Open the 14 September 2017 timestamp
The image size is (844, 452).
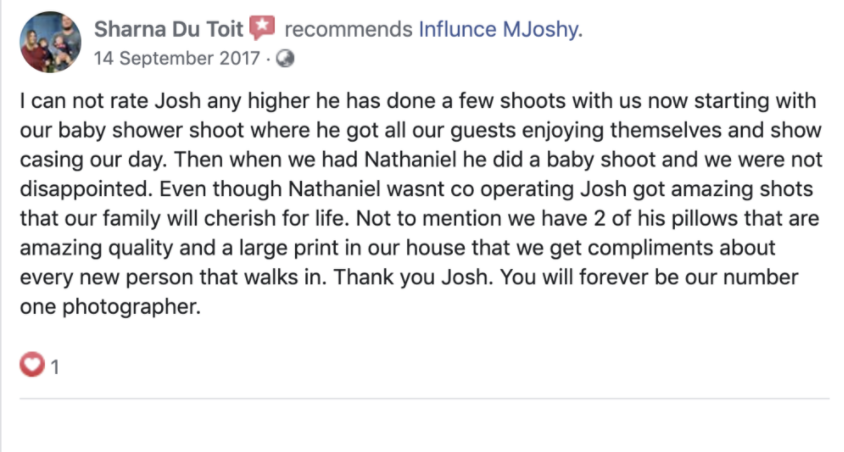coord(177,58)
